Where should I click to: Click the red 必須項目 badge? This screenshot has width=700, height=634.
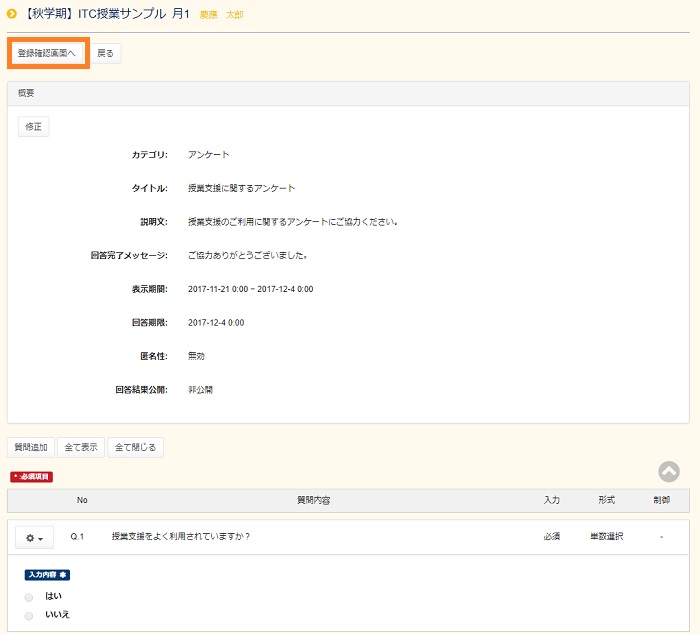click(33, 477)
